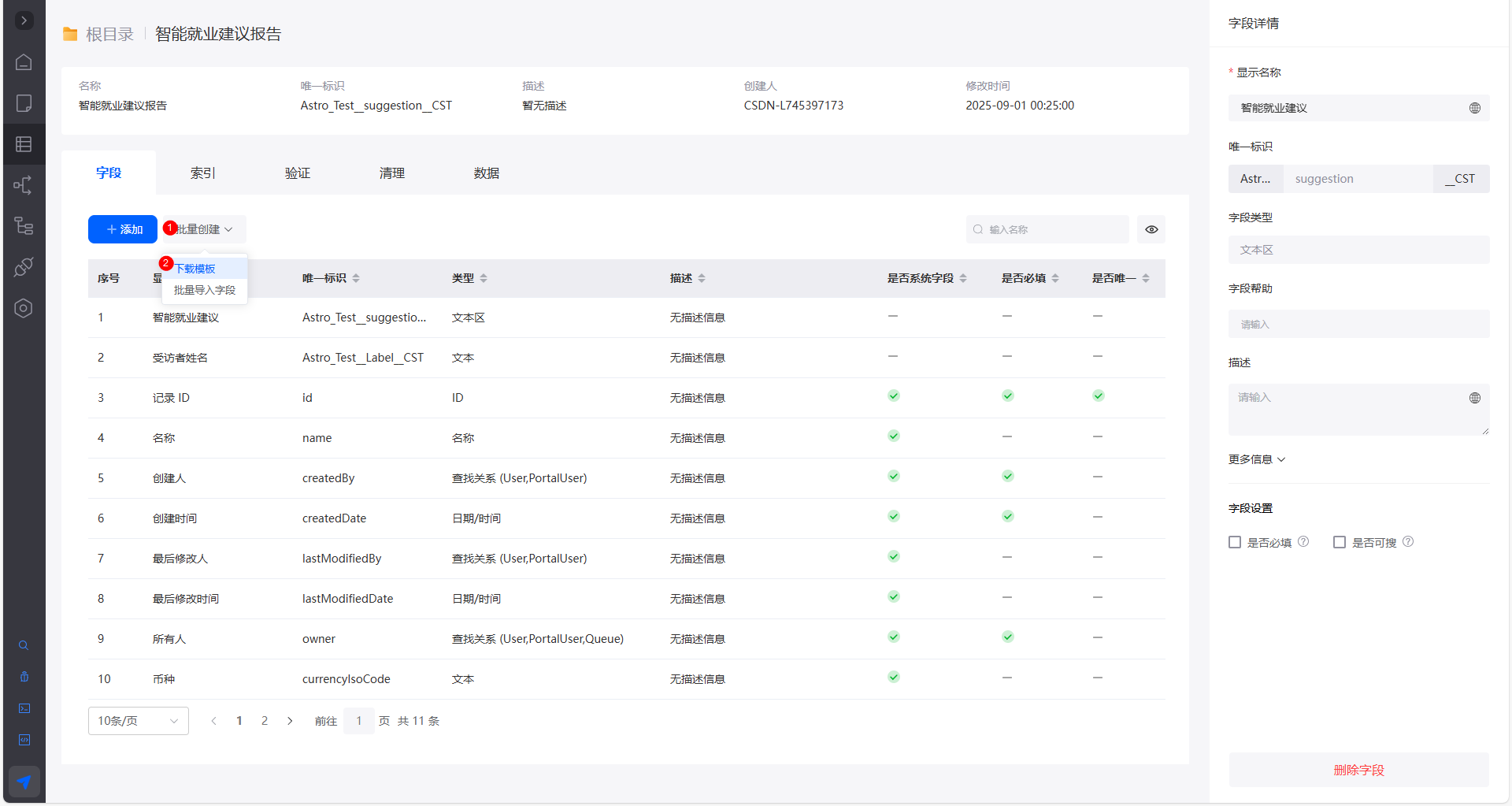This screenshot has height=806, width=1512.
Task: Open the workflow branch icon in sidebar
Action: click(24, 185)
